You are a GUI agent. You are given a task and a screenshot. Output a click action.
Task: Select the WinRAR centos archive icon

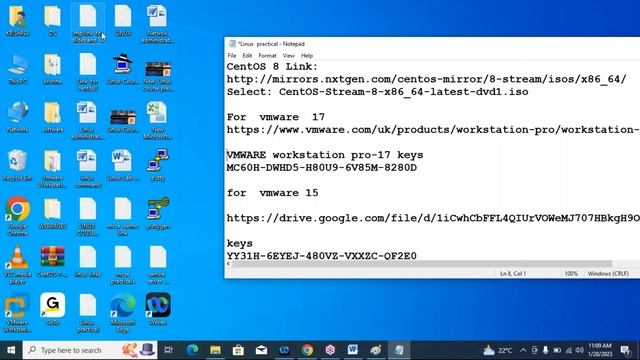tap(53, 262)
